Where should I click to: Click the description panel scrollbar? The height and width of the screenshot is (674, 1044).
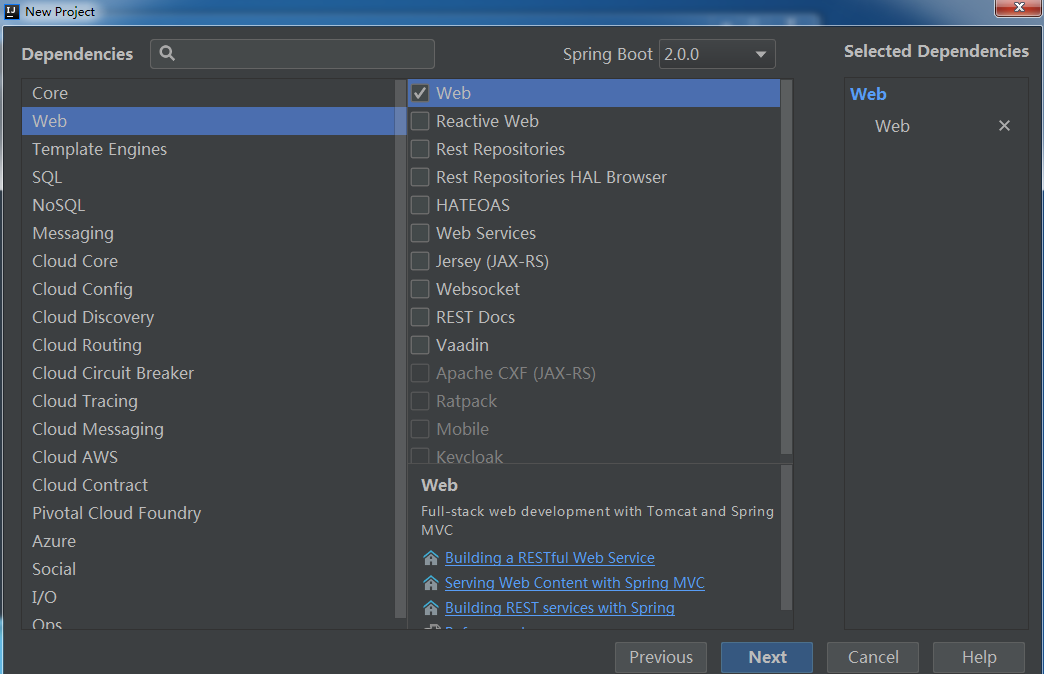tap(786, 538)
